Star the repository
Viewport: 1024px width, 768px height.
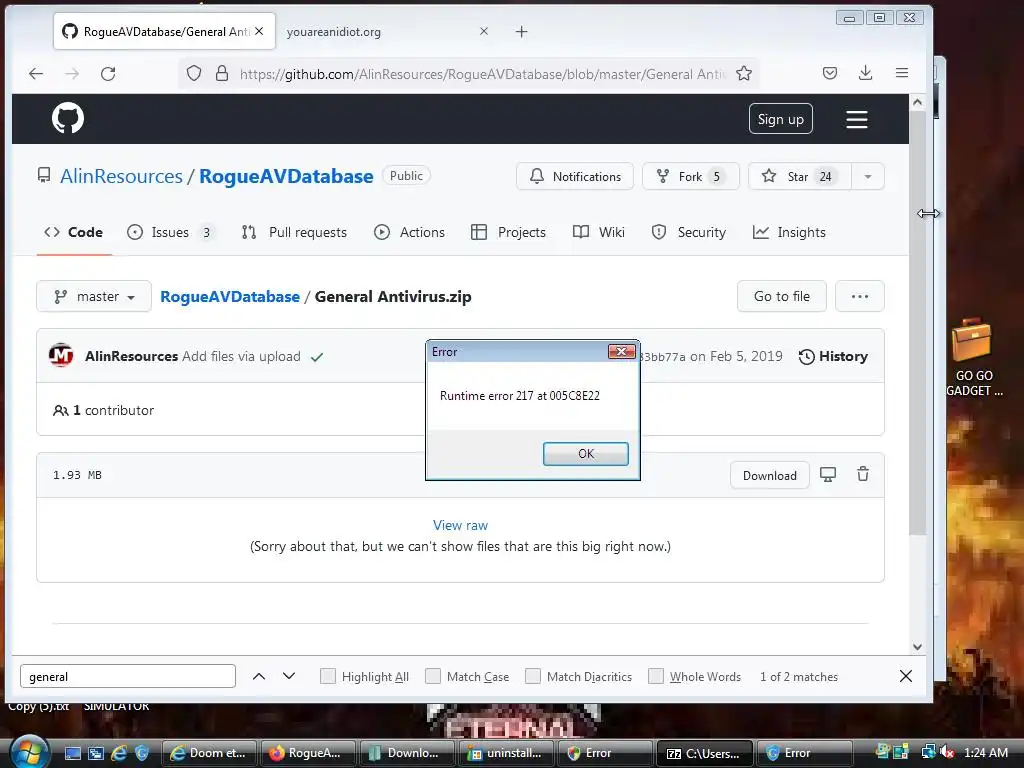tap(800, 176)
